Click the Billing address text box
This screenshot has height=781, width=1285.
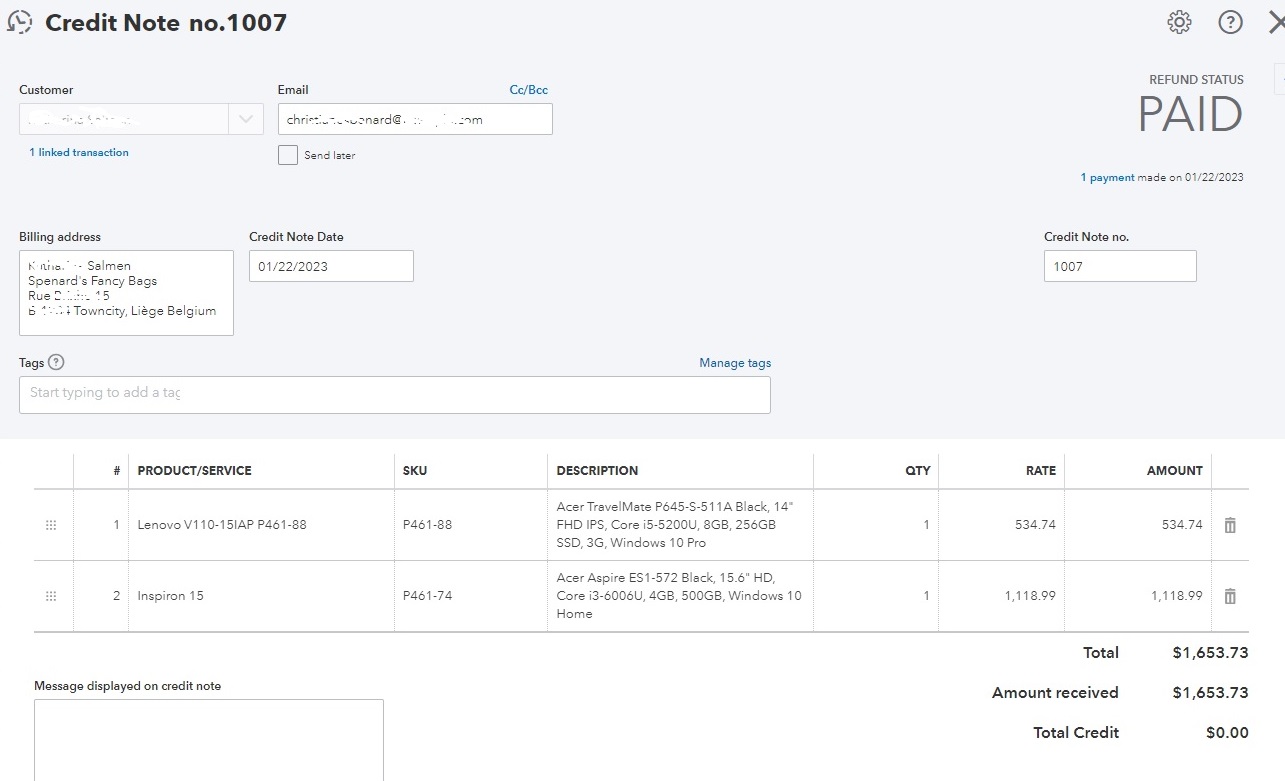[126, 292]
